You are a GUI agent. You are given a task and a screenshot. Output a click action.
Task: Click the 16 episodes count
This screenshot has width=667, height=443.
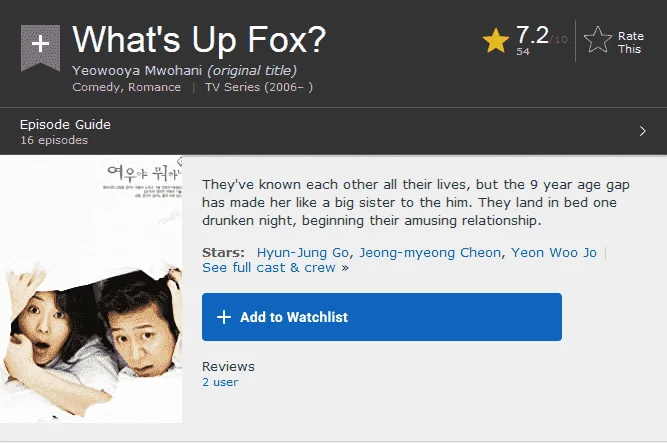tap(54, 140)
